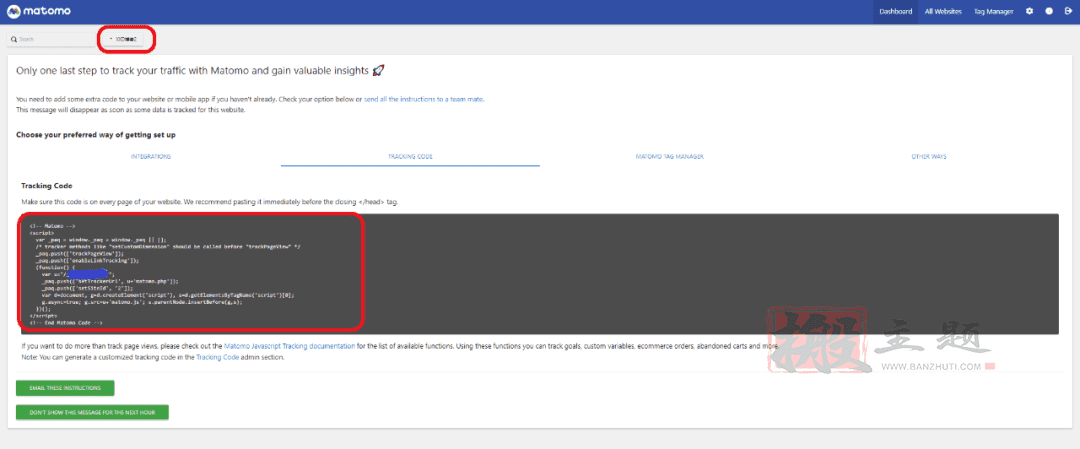Image resolution: width=1080 pixels, height=449 pixels.
Task: Focus the Search input field
Action: point(51,39)
